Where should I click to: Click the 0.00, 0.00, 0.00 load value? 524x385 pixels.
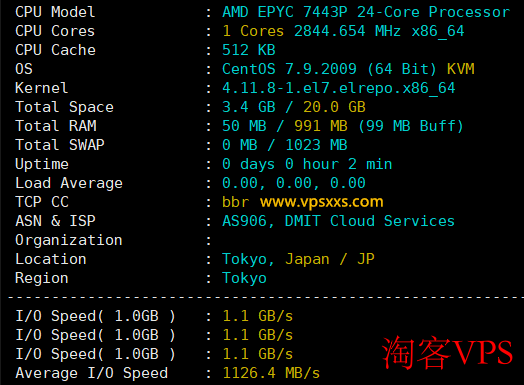[294, 183]
